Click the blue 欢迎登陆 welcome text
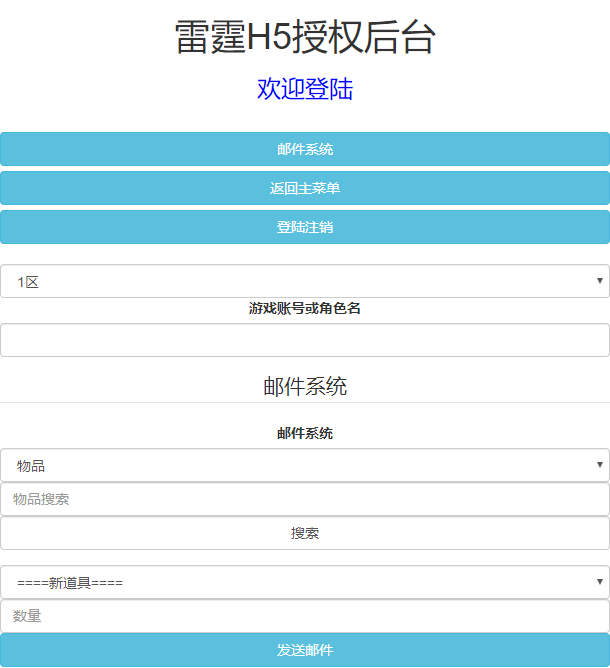 point(305,89)
